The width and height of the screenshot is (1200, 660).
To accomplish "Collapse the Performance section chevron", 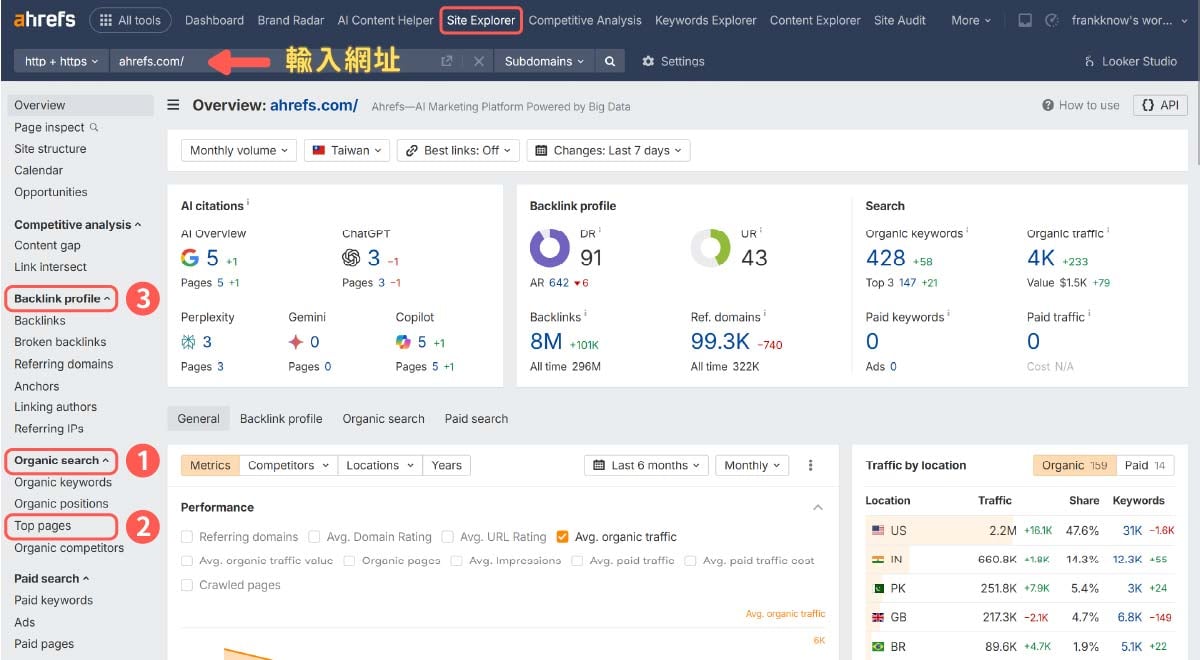I will click(818, 507).
